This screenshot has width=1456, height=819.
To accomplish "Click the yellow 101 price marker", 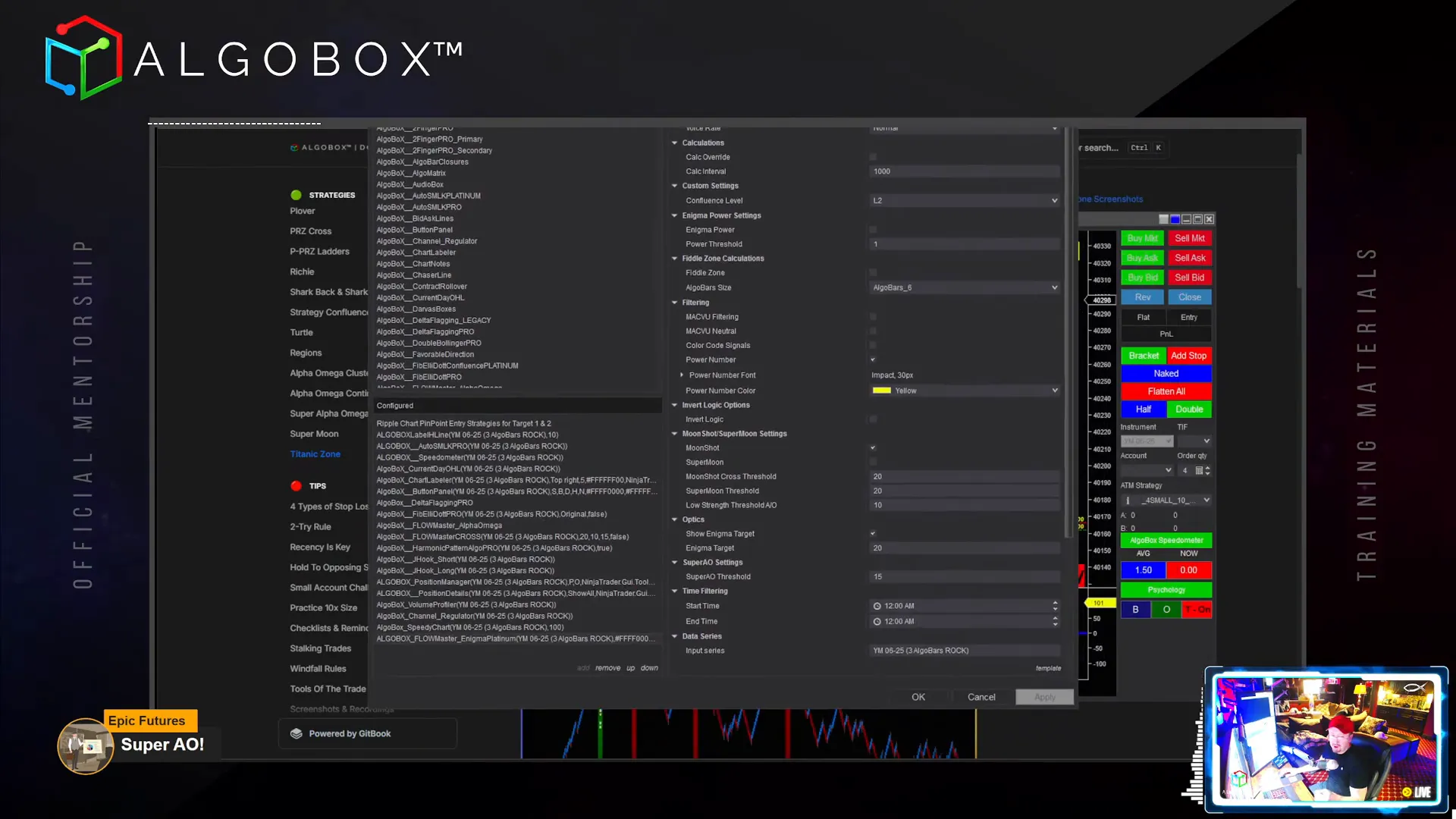I will tap(1099, 603).
